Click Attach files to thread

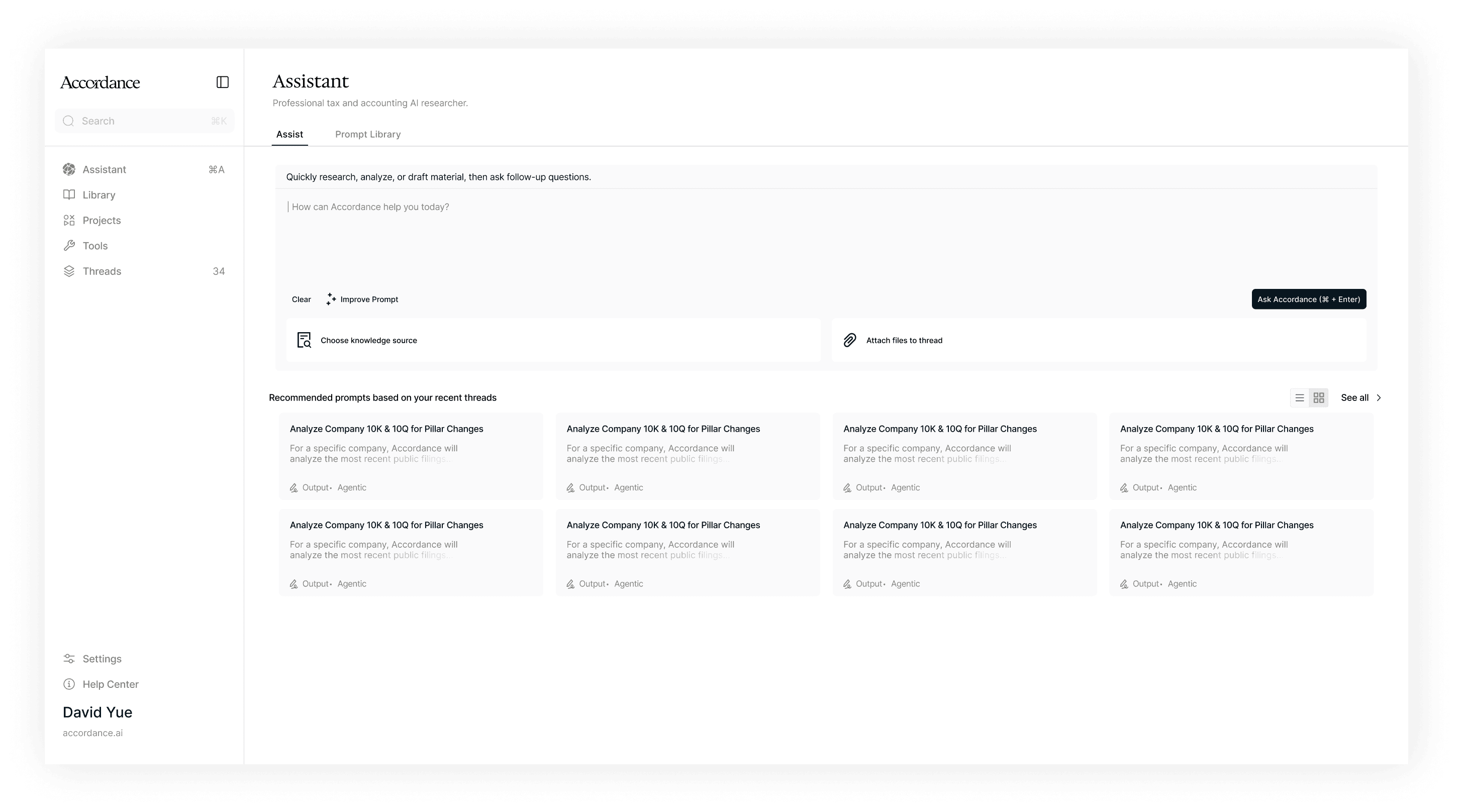point(1099,340)
